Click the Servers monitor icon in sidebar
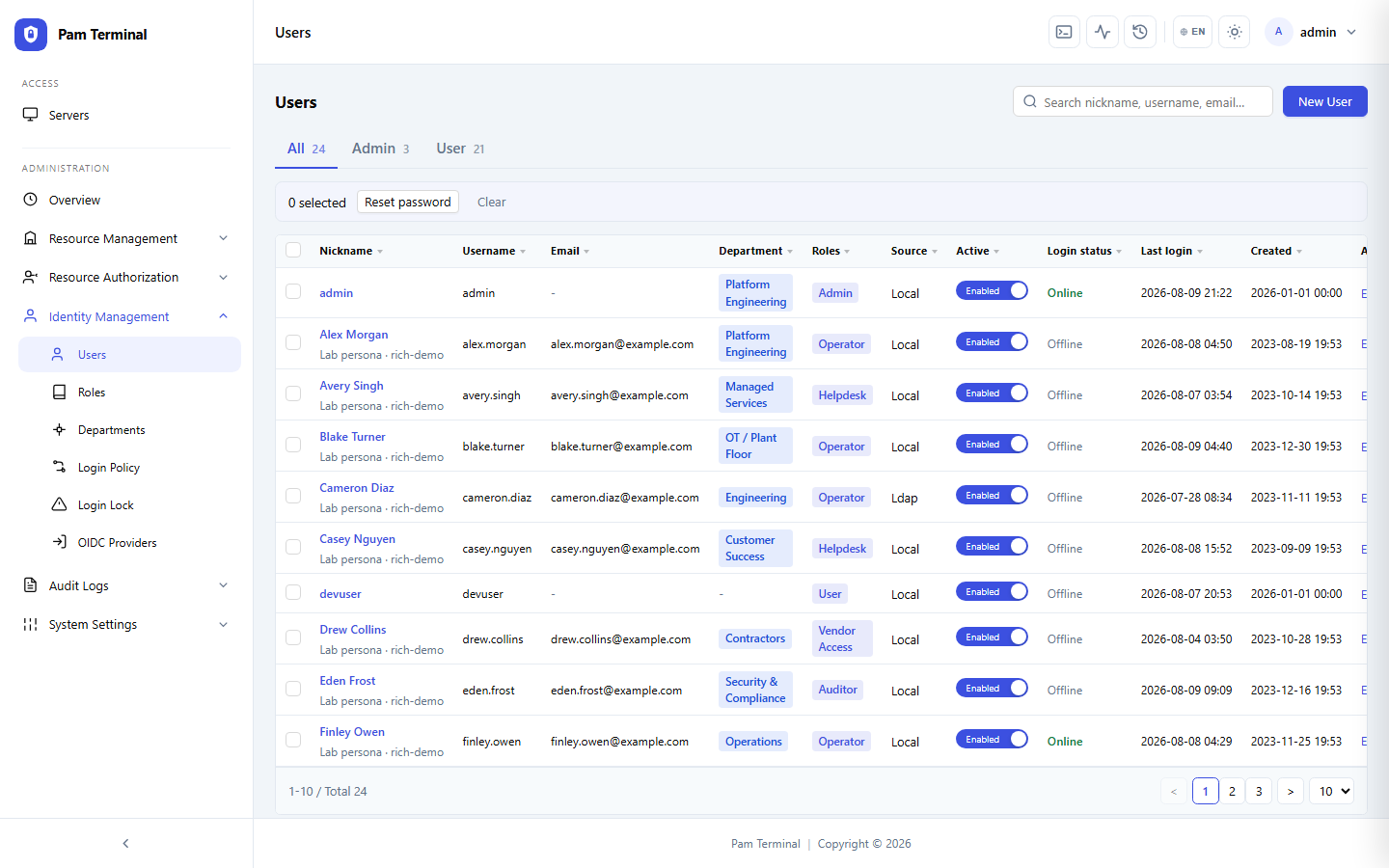 pos(30,115)
